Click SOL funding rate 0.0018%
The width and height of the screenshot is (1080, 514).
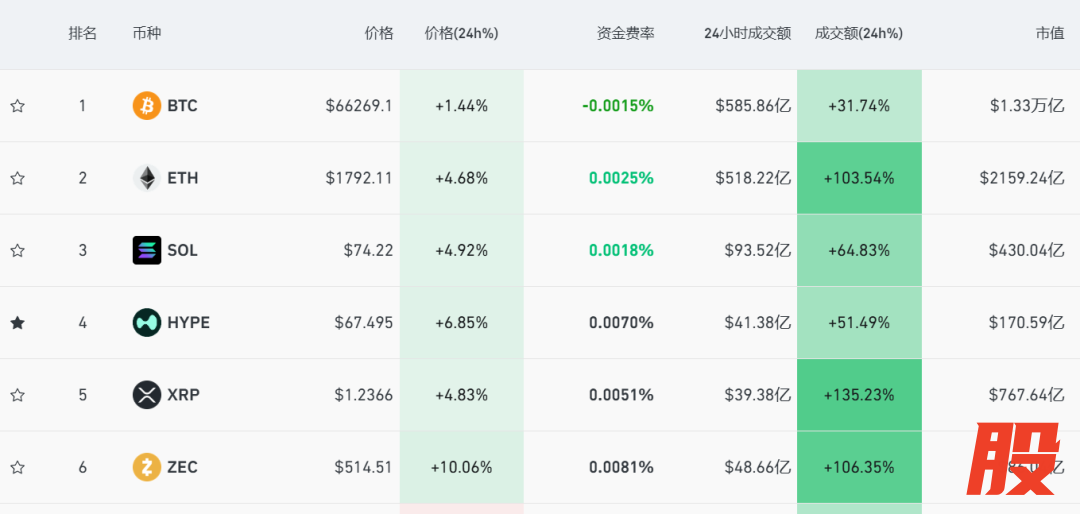point(621,251)
